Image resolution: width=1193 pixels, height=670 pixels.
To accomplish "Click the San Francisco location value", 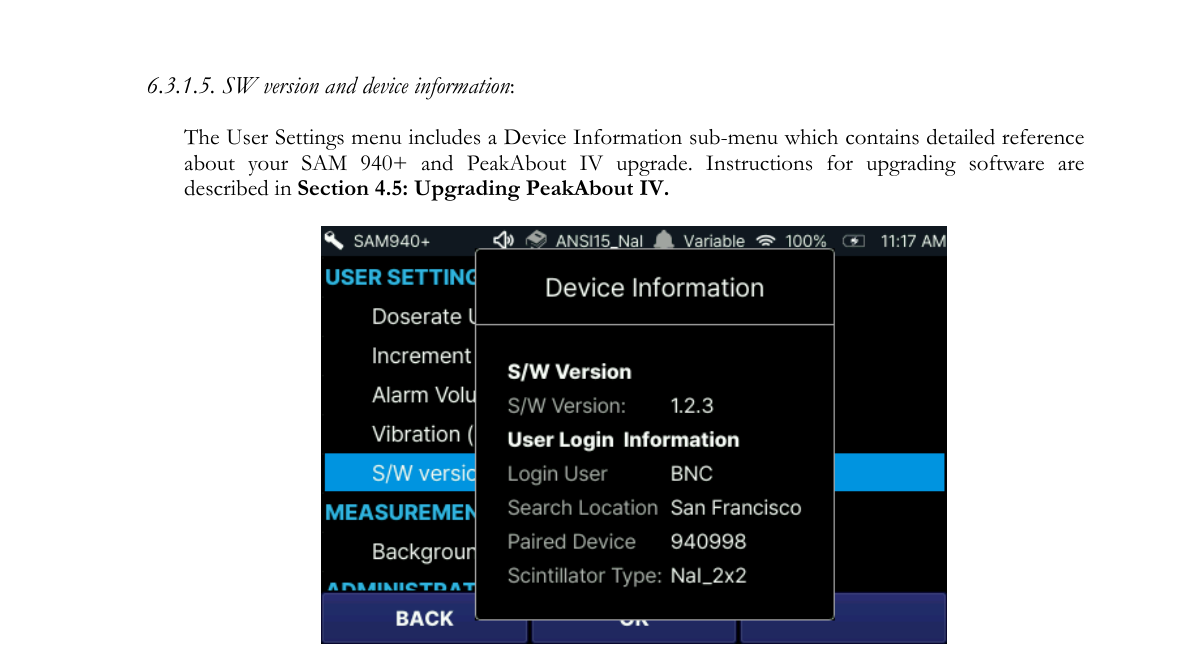I will click(x=736, y=508).
